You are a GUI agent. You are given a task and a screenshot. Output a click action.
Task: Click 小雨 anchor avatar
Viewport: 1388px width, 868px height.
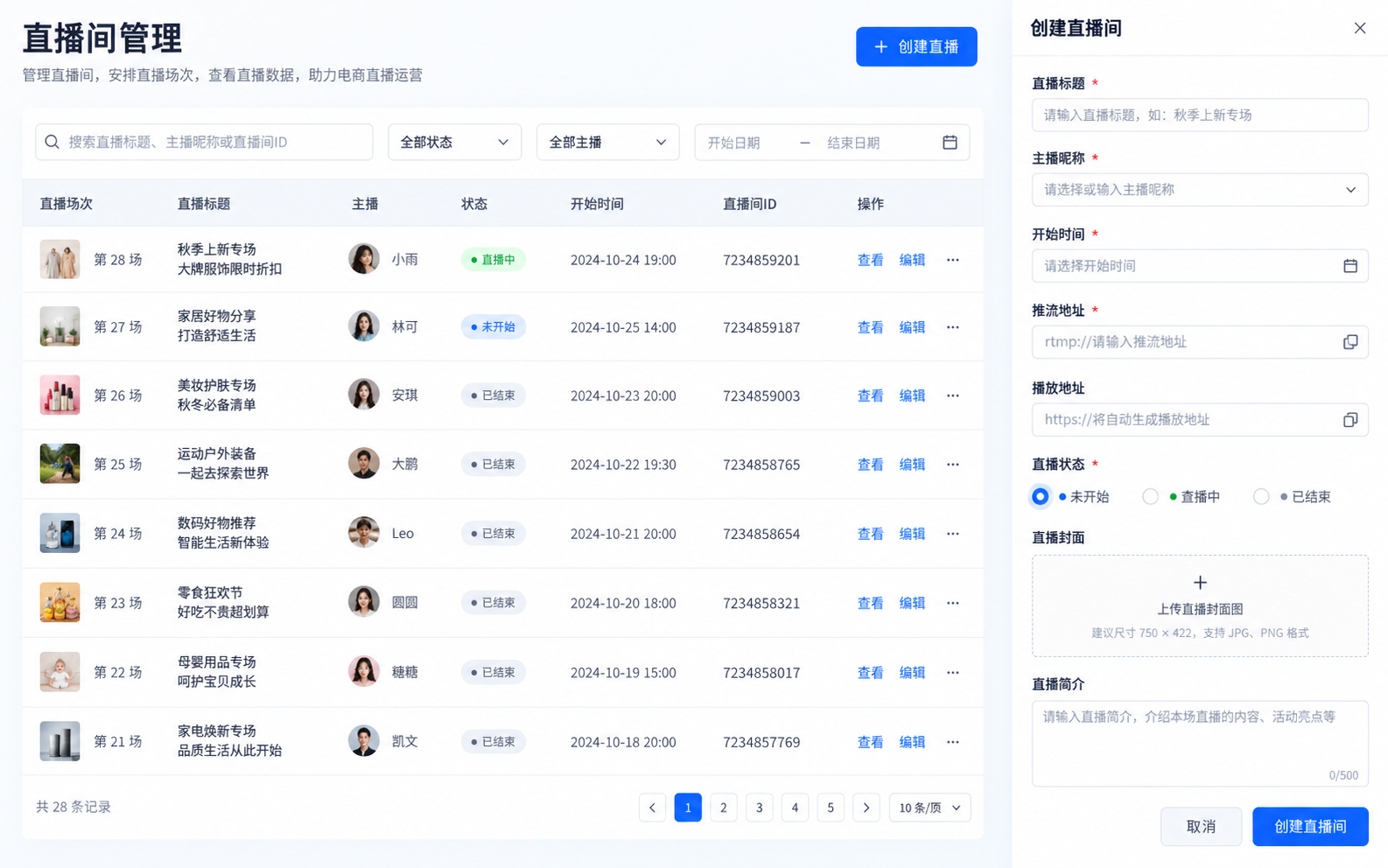coord(364,259)
